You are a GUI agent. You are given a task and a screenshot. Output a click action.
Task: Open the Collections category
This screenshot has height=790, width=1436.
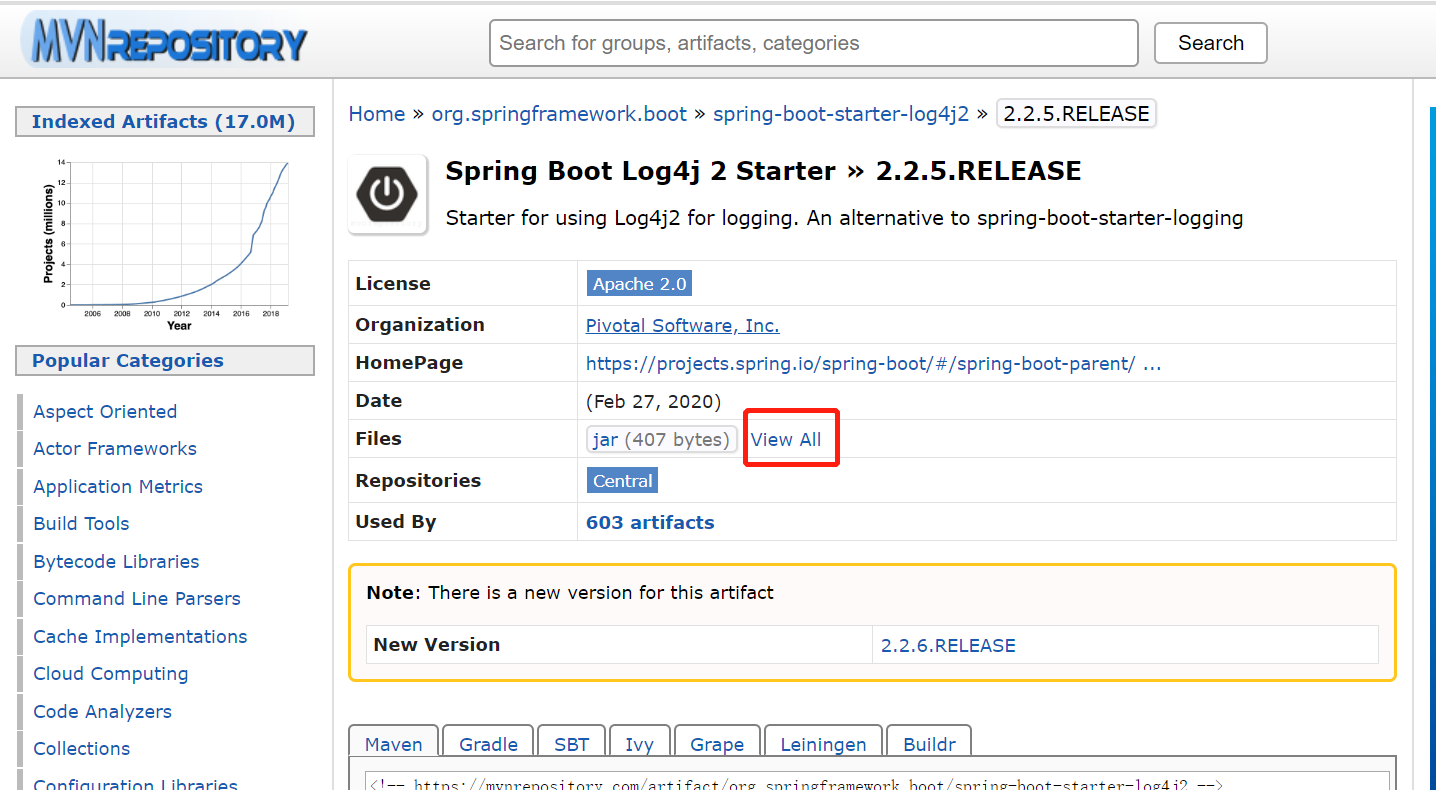(x=82, y=749)
